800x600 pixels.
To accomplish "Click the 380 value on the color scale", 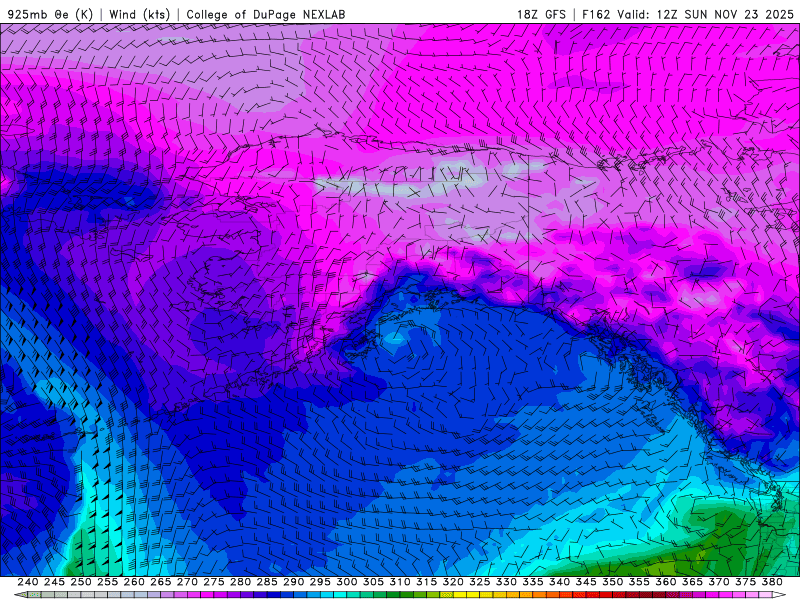I will tap(771, 582).
